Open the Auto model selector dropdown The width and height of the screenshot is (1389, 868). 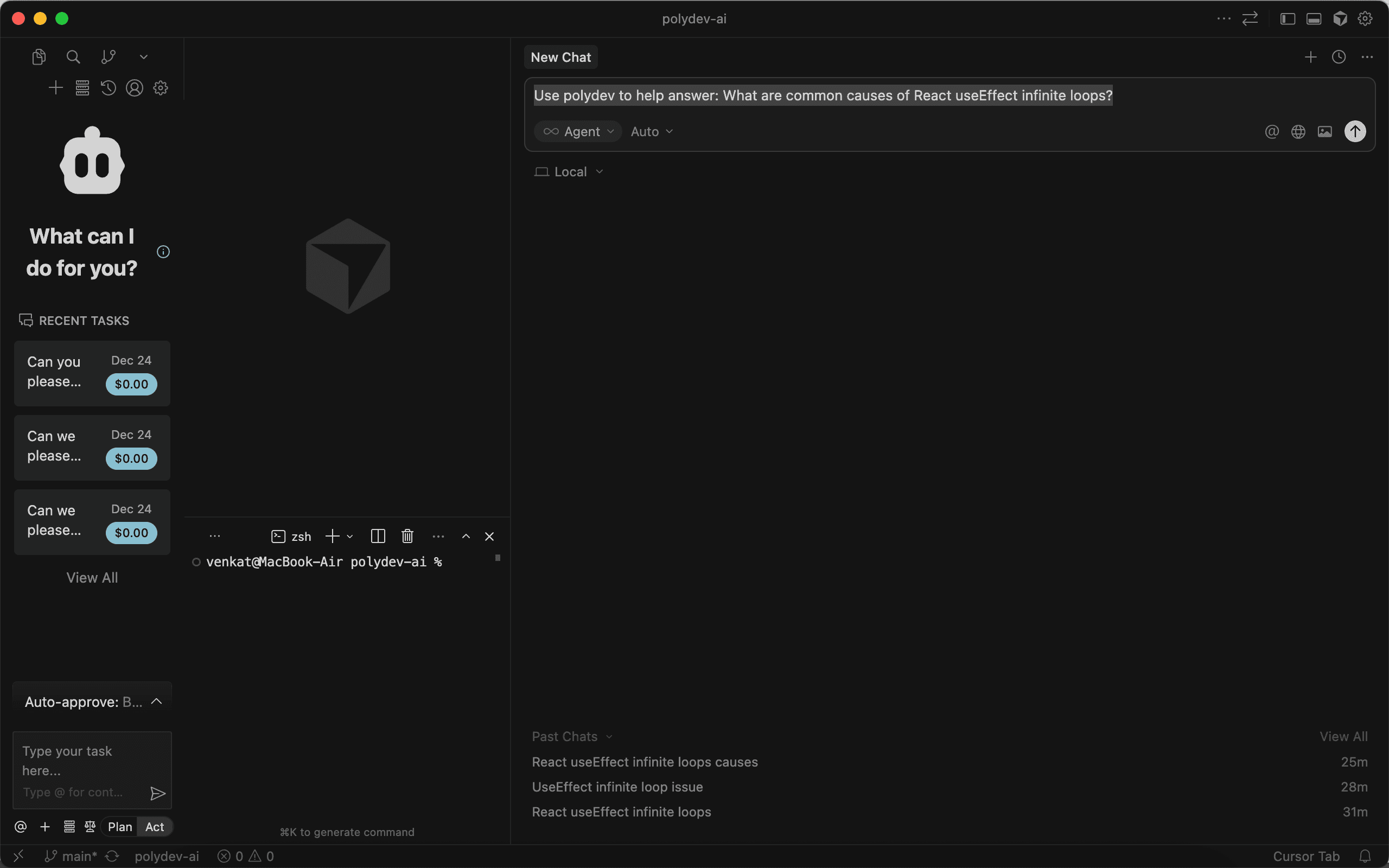pos(651,131)
